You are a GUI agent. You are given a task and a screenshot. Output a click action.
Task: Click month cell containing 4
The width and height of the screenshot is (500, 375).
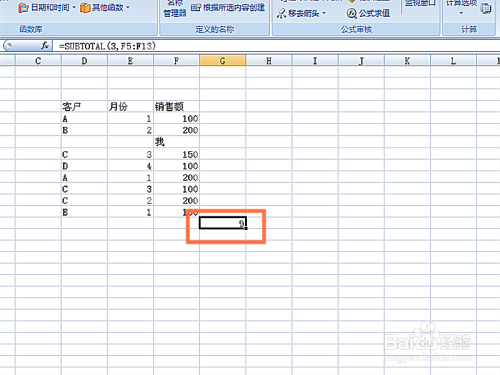point(130,166)
